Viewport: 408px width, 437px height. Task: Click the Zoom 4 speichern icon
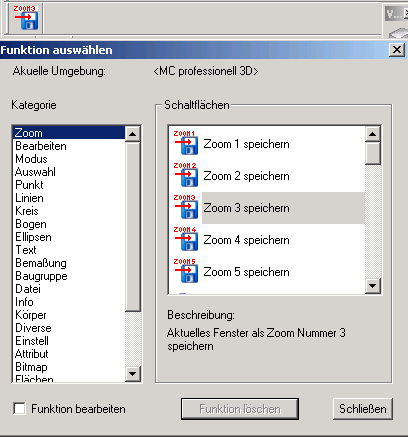(185, 239)
